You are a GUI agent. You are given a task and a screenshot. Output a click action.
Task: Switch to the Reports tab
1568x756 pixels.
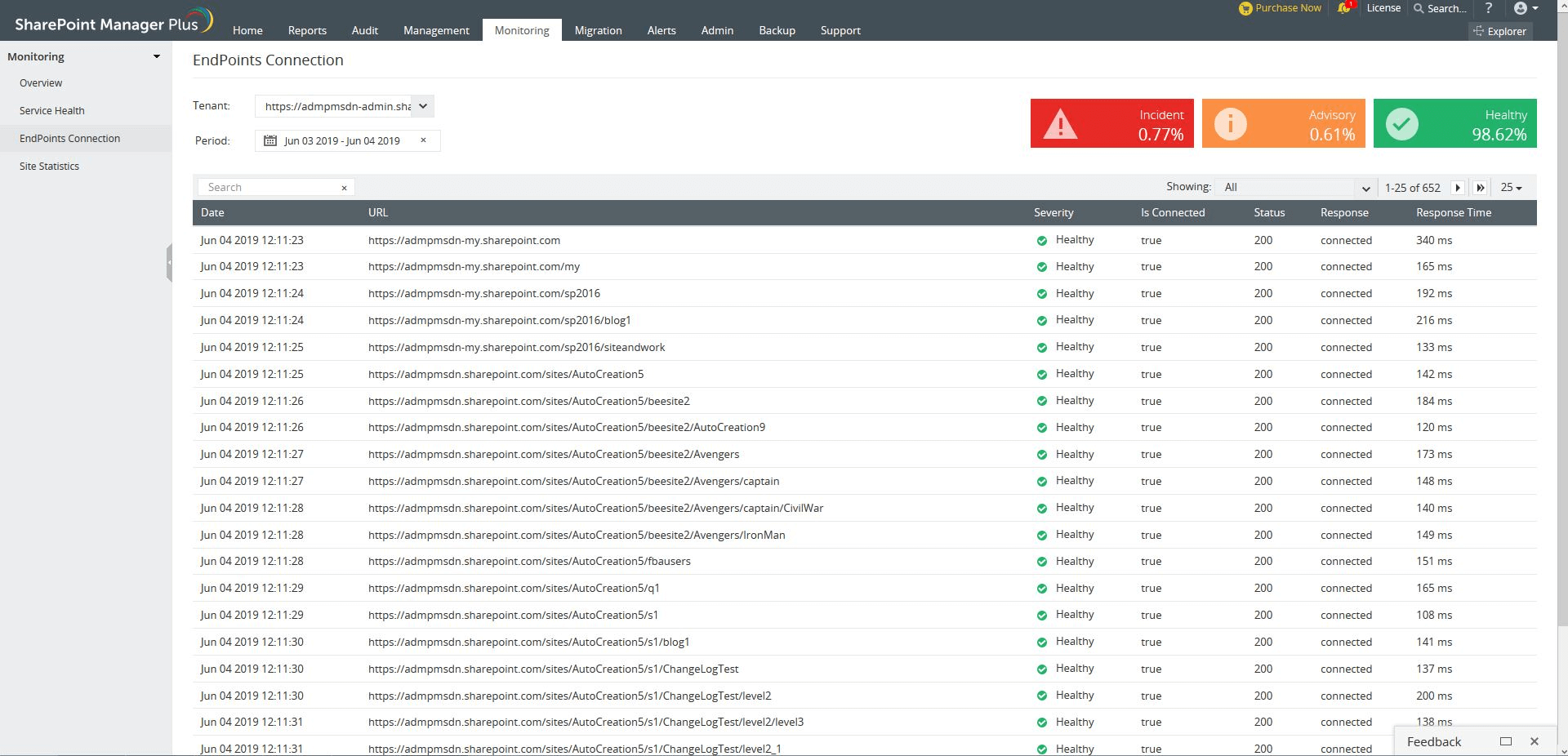point(307,30)
